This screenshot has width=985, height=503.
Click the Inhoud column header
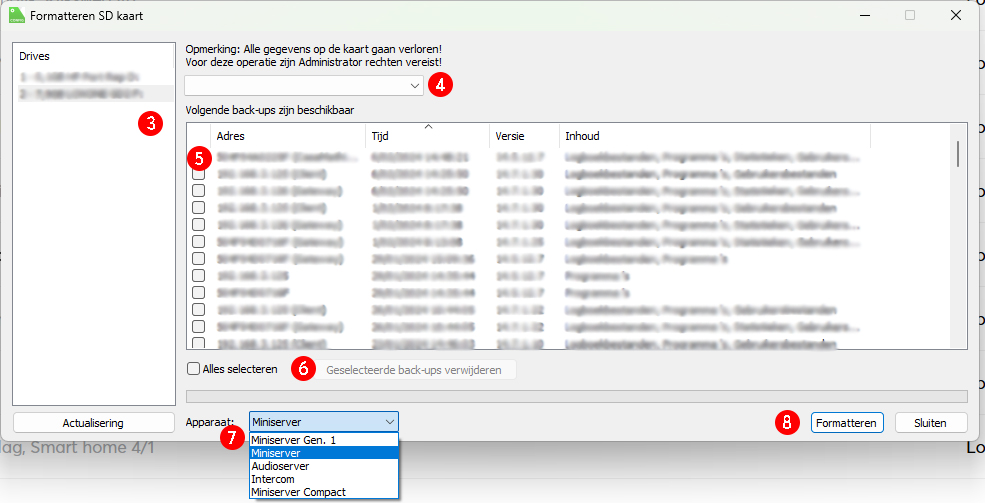[x=713, y=136]
